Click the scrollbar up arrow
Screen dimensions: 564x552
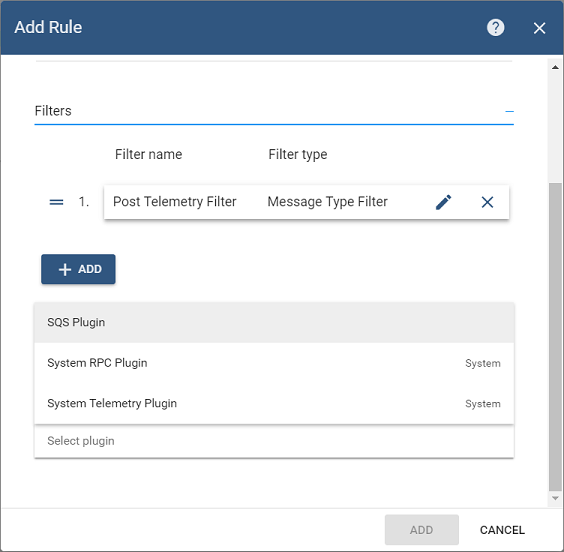point(555,67)
